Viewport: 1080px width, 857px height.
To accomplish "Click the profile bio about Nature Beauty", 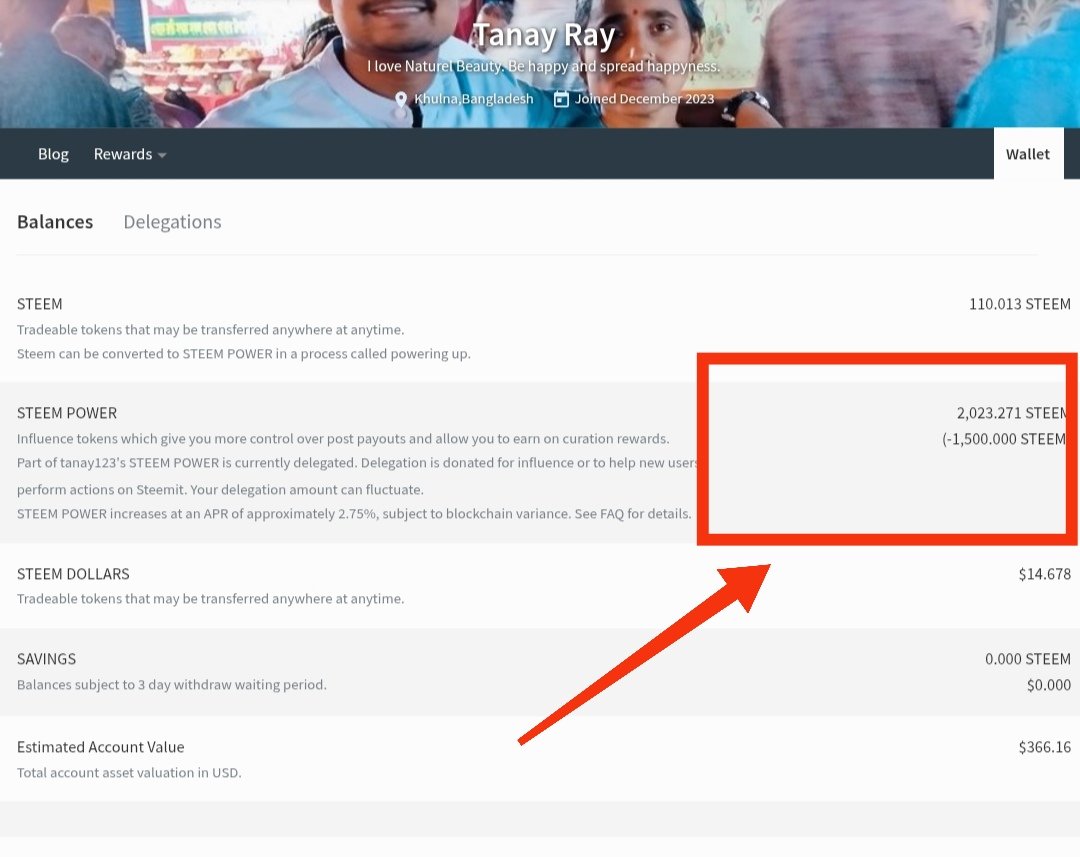I will tap(543, 66).
